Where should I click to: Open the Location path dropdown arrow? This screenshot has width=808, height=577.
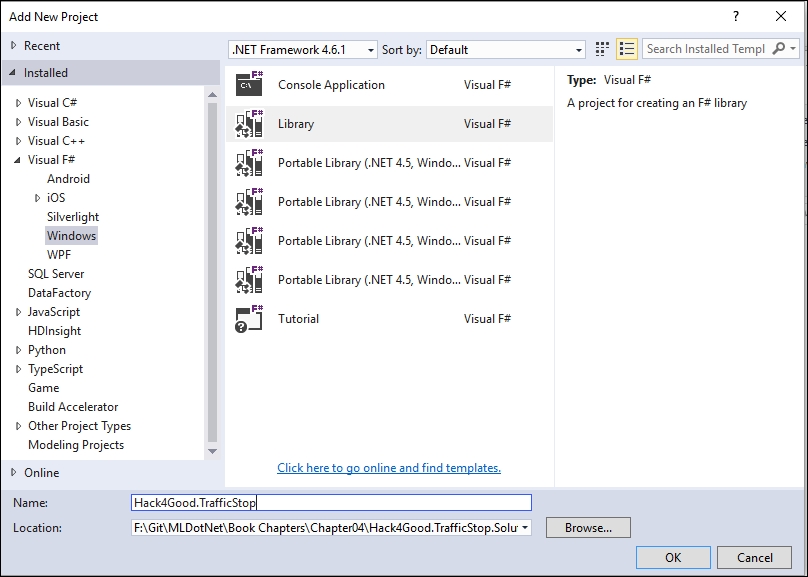pyautogui.click(x=525, y=528)
